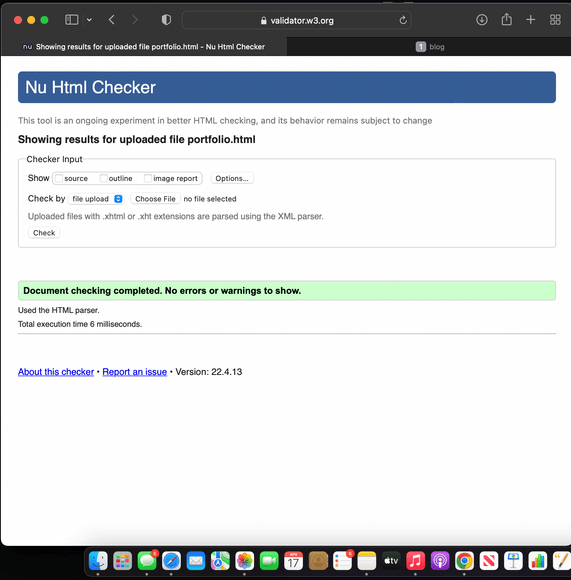
Task: Open Numbers from the Dock
Action: (x=538, y=561)
